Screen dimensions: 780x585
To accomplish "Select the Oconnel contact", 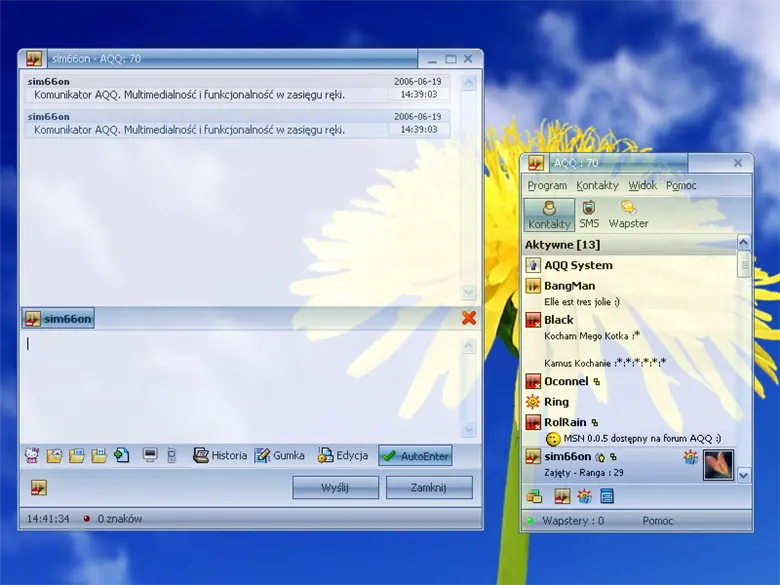I will click(630, 382).
